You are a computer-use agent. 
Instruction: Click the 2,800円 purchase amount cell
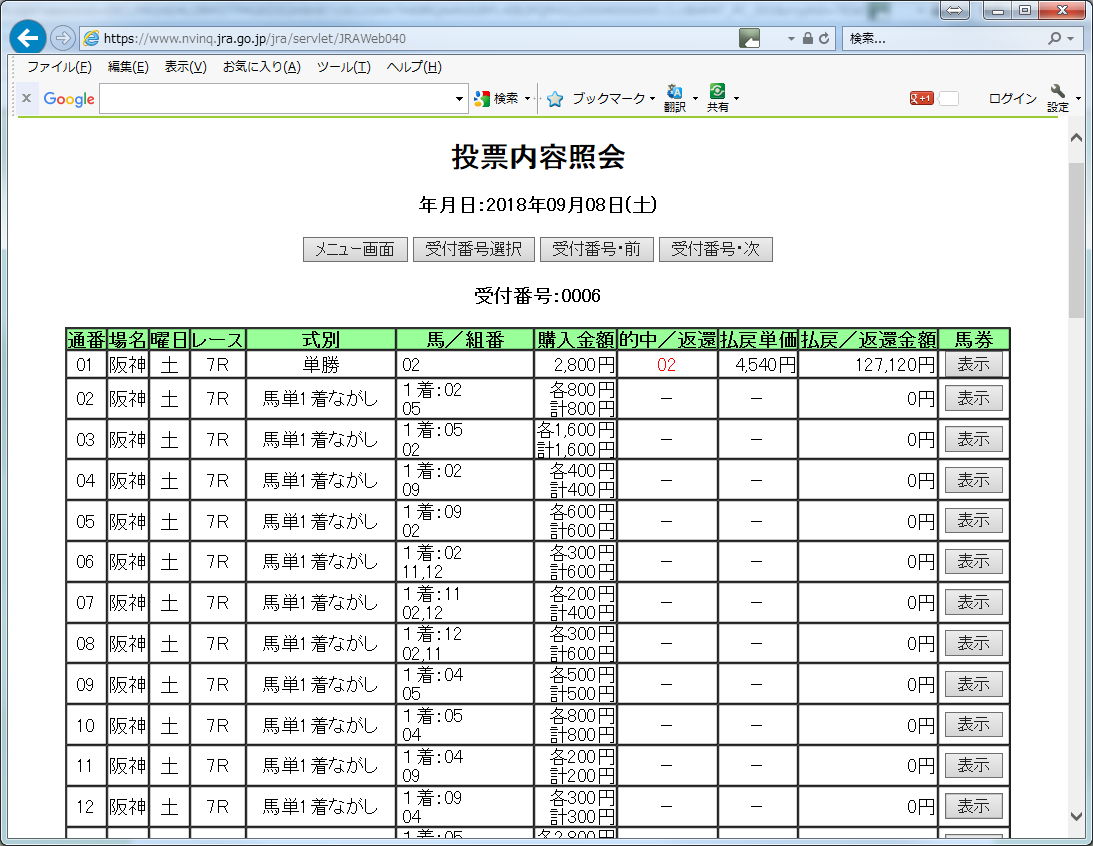coord(575,364)
